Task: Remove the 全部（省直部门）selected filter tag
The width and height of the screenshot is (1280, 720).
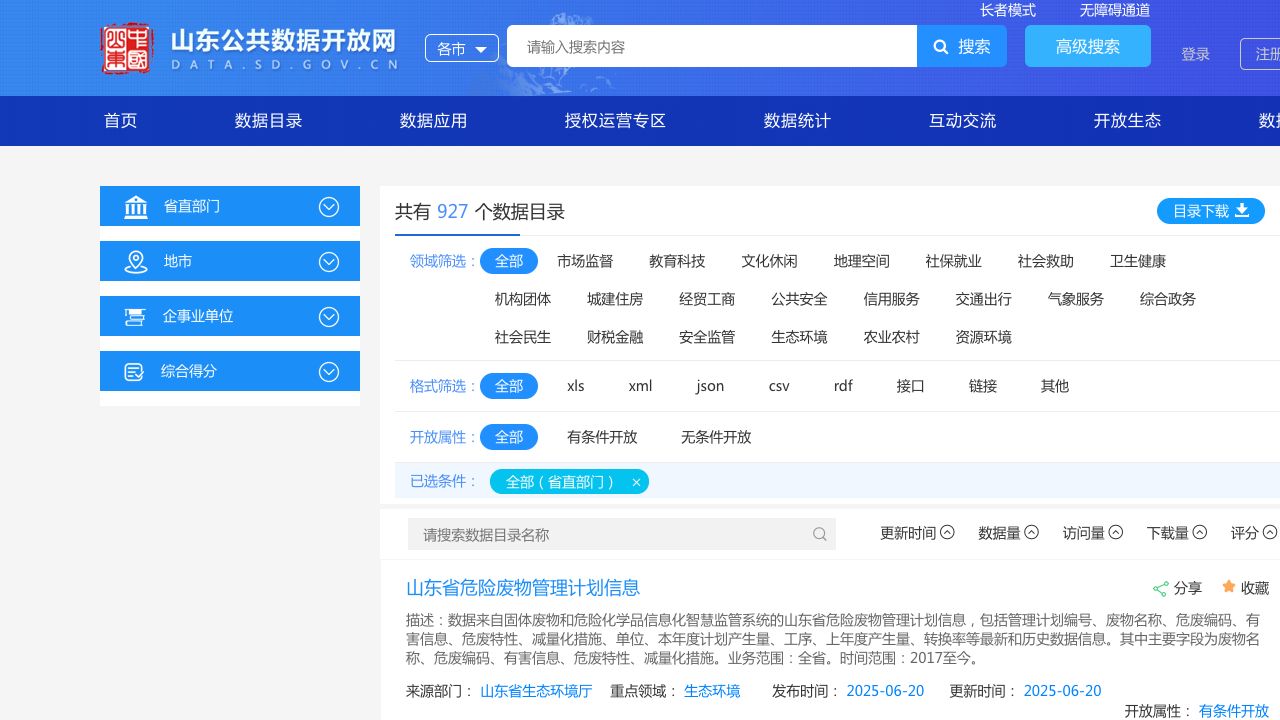Action: [x=636, y=482]
